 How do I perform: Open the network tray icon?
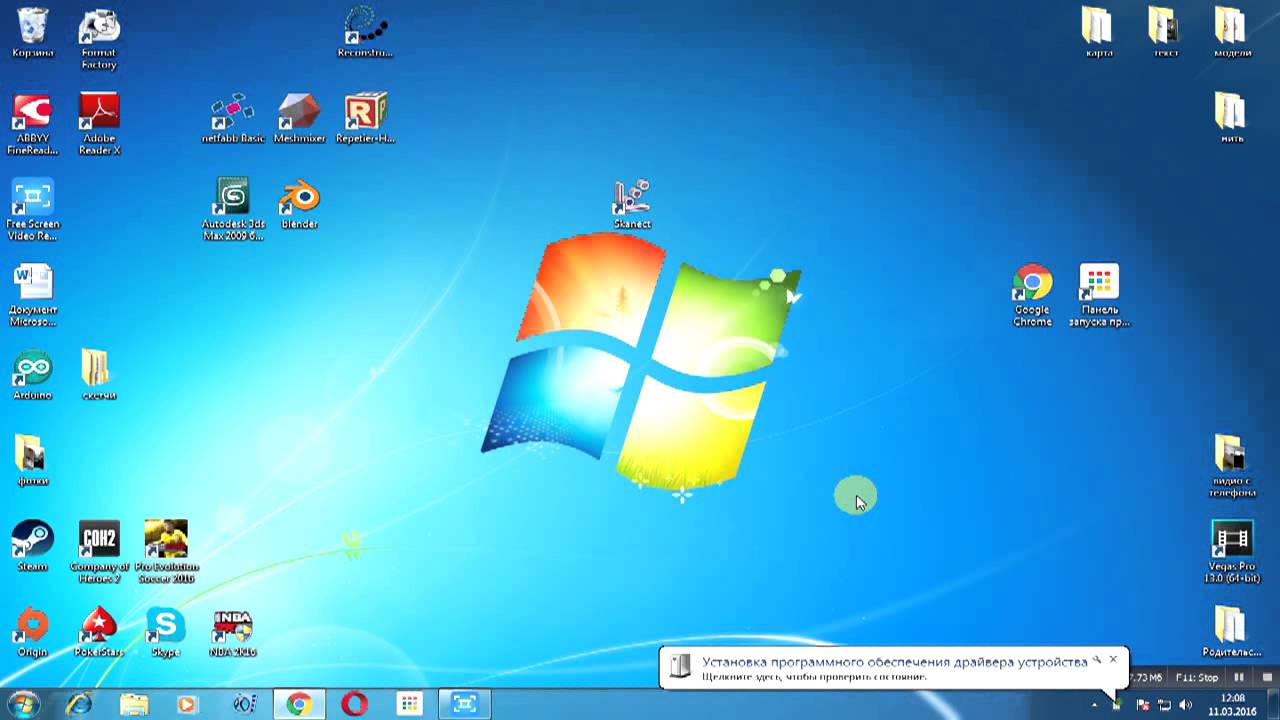[x=1164, y=705]
